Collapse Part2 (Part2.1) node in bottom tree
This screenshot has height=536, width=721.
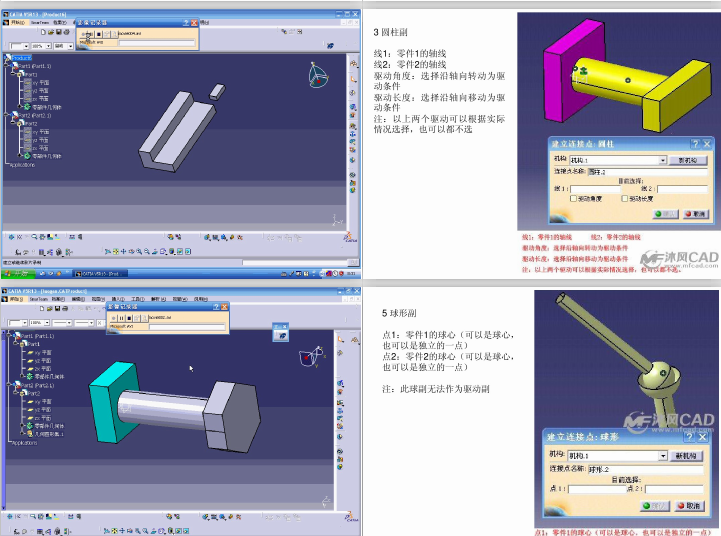pos(8,385)
